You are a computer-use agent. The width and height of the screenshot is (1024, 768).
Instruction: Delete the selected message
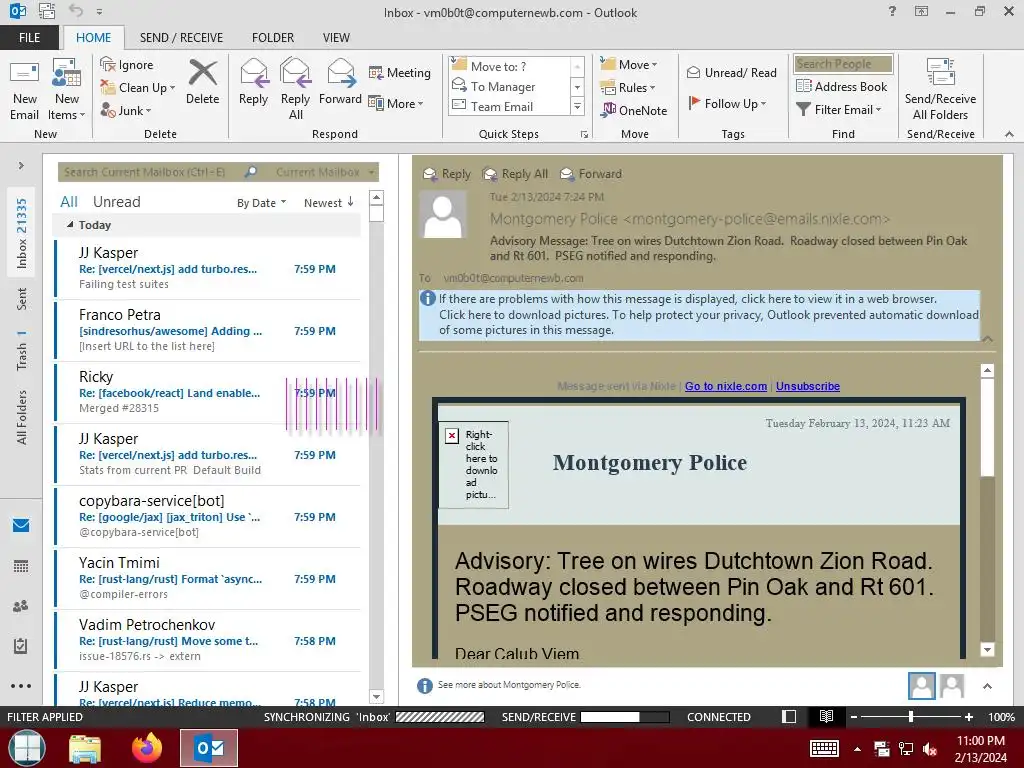click(202, 82)
